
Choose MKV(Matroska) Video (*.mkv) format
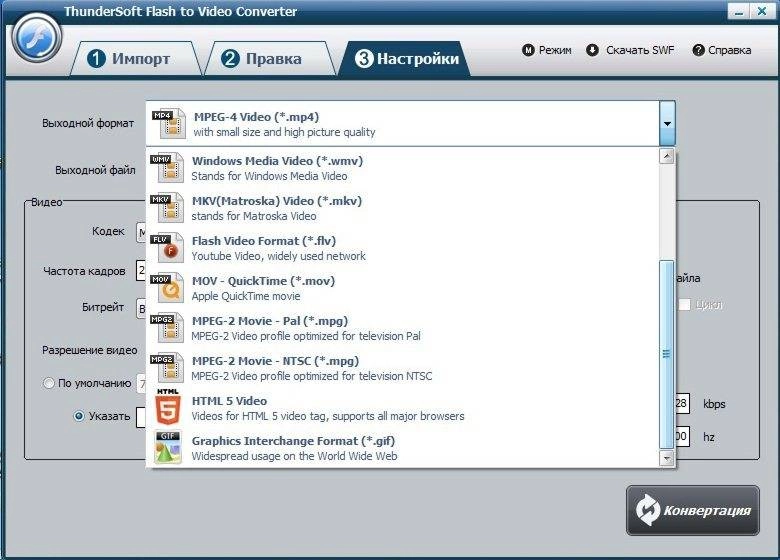402,208
